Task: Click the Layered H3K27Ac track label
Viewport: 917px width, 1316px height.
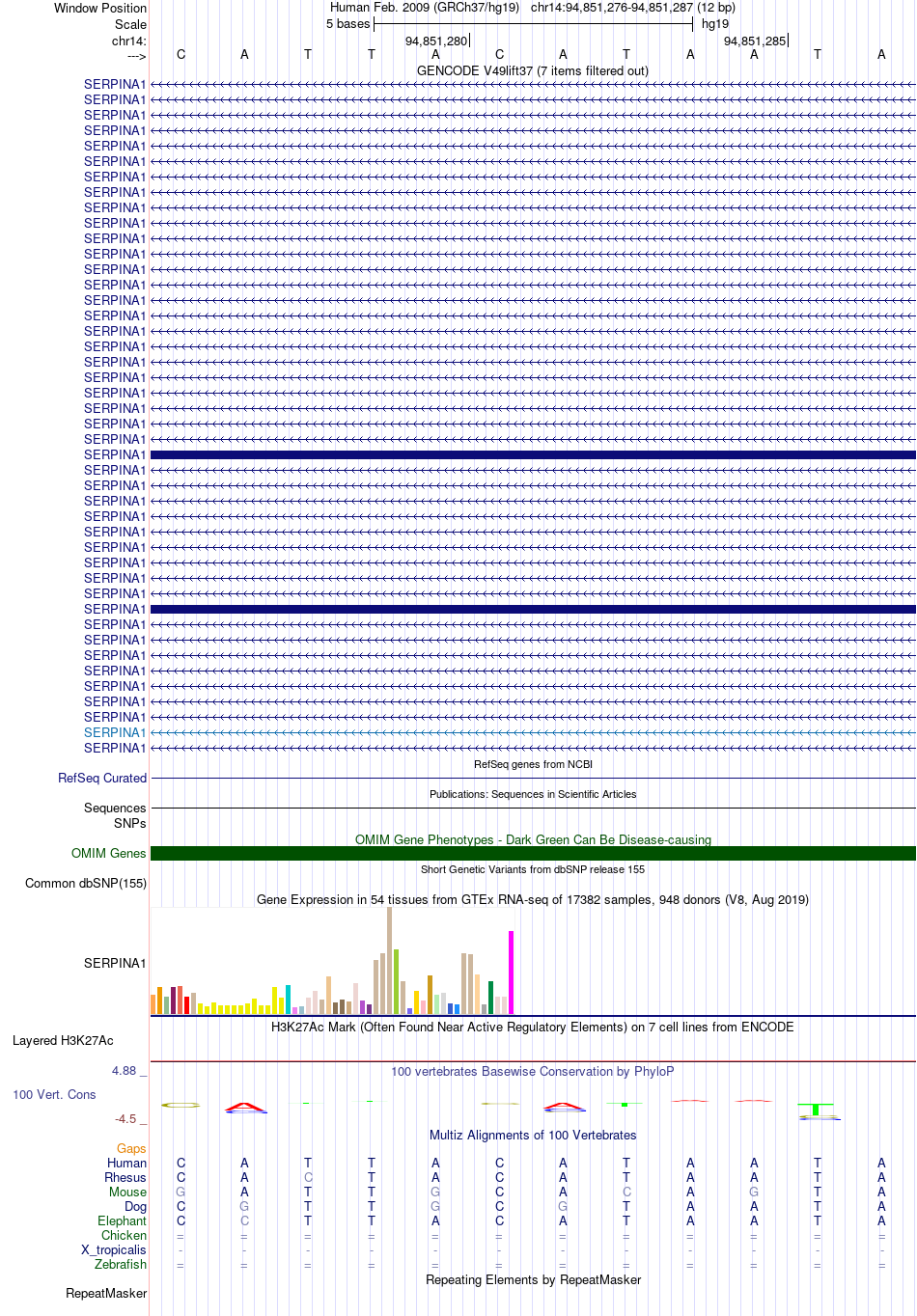Action: (x=63, y=1040)
